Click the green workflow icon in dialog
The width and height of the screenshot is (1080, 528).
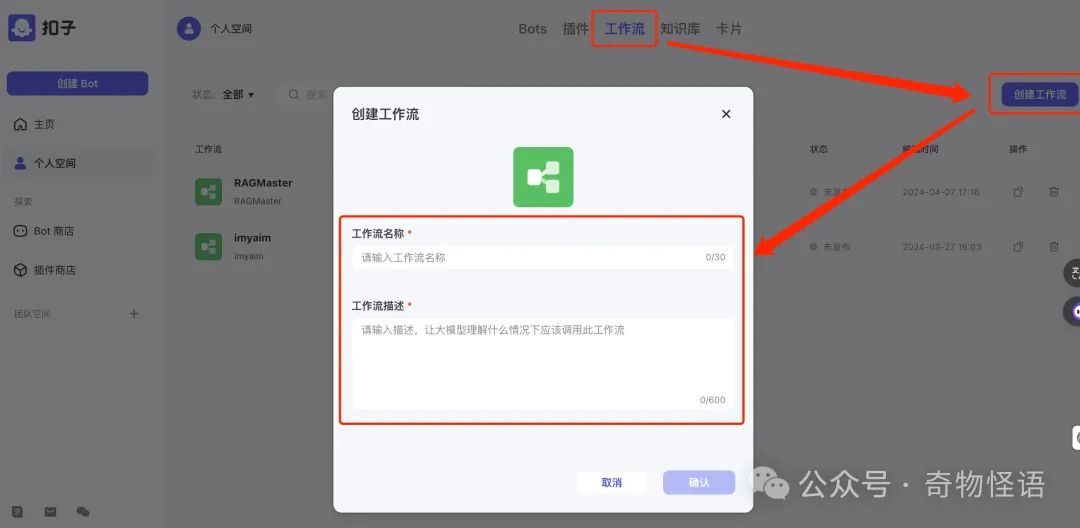[543, 177]
